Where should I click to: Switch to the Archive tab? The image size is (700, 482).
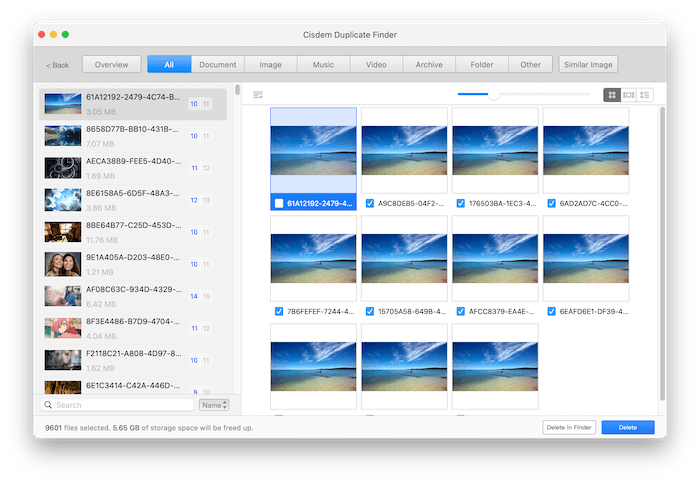[x=429, y=65]
